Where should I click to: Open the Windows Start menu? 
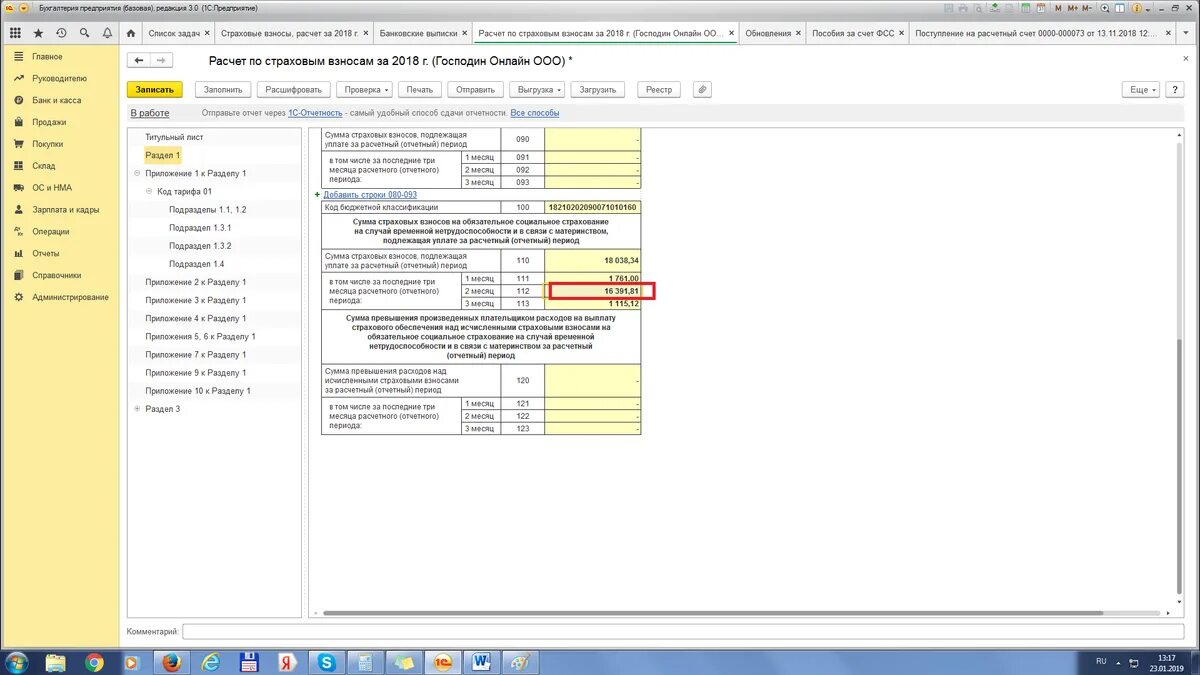point(17,662)
